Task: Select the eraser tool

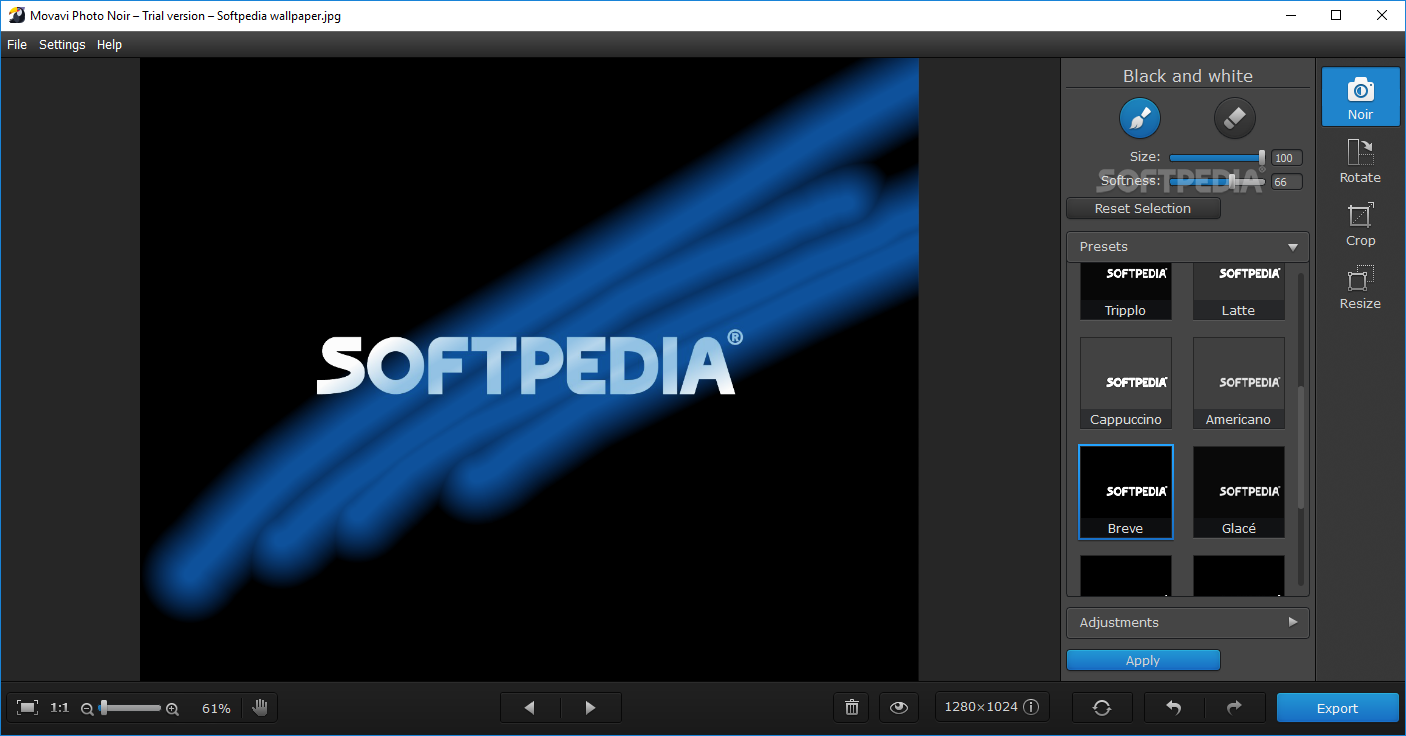Action: tap(1234, 118)
